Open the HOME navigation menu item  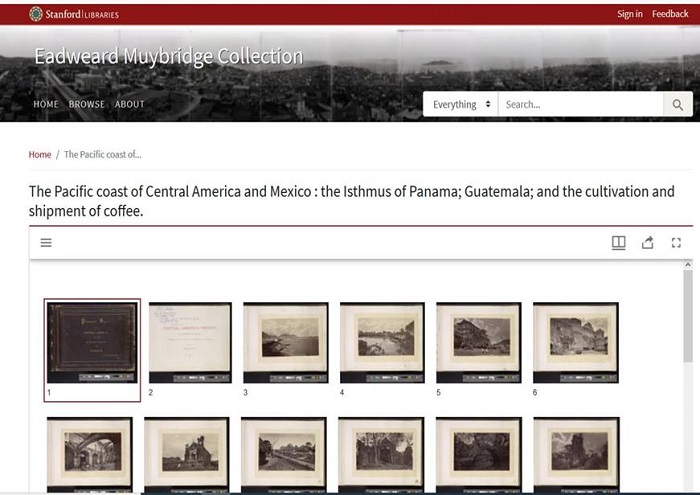click(45, 105)
